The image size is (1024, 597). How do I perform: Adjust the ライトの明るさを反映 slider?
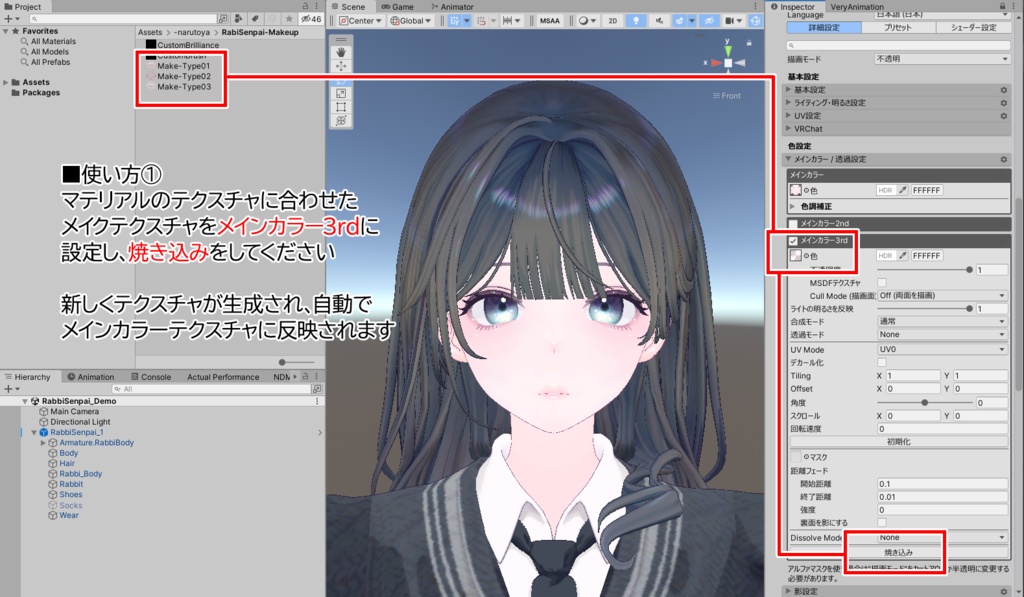coord(924,308)
